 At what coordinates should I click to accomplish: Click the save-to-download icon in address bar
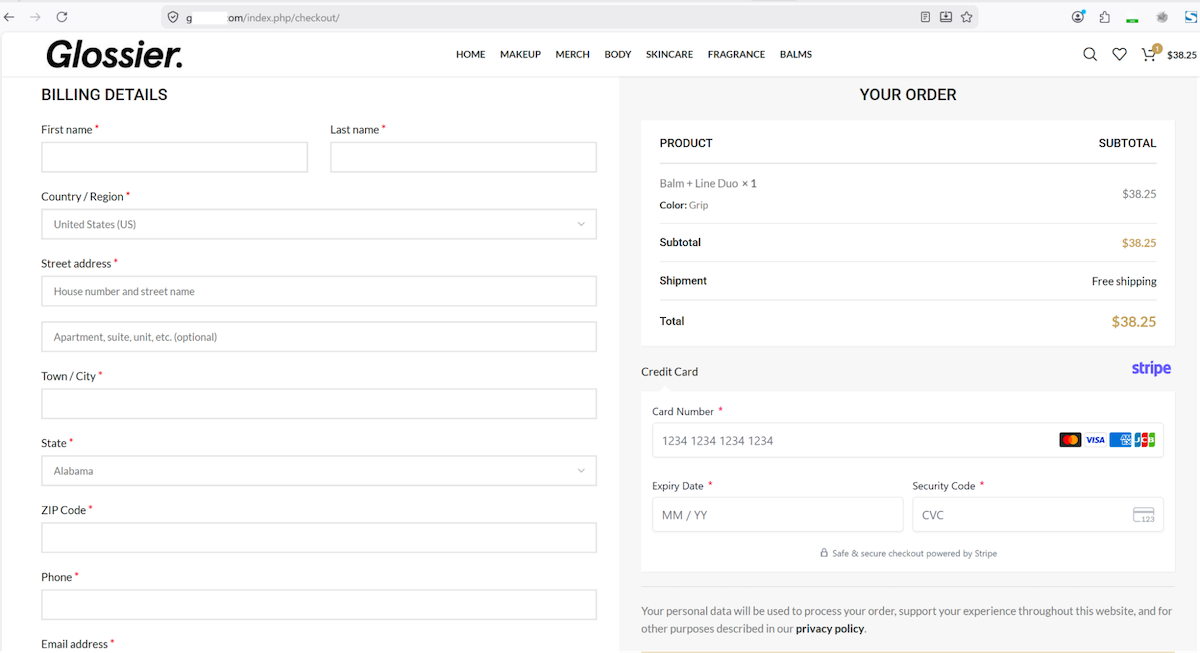coord(946,17)
